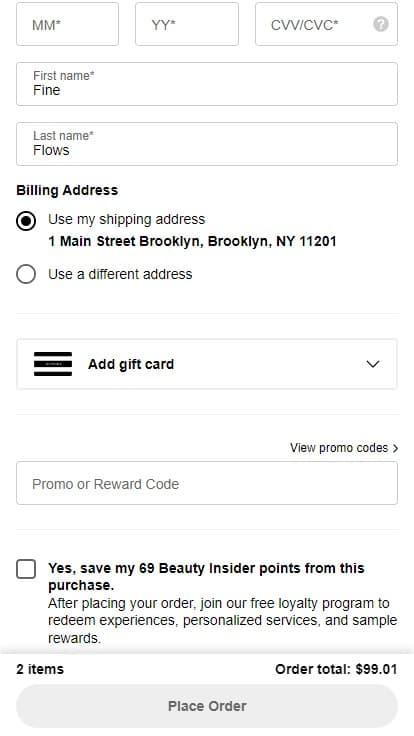Click the striped gift card icon
Viewport: 414px width, 736px height.
(x=53, y=364)
